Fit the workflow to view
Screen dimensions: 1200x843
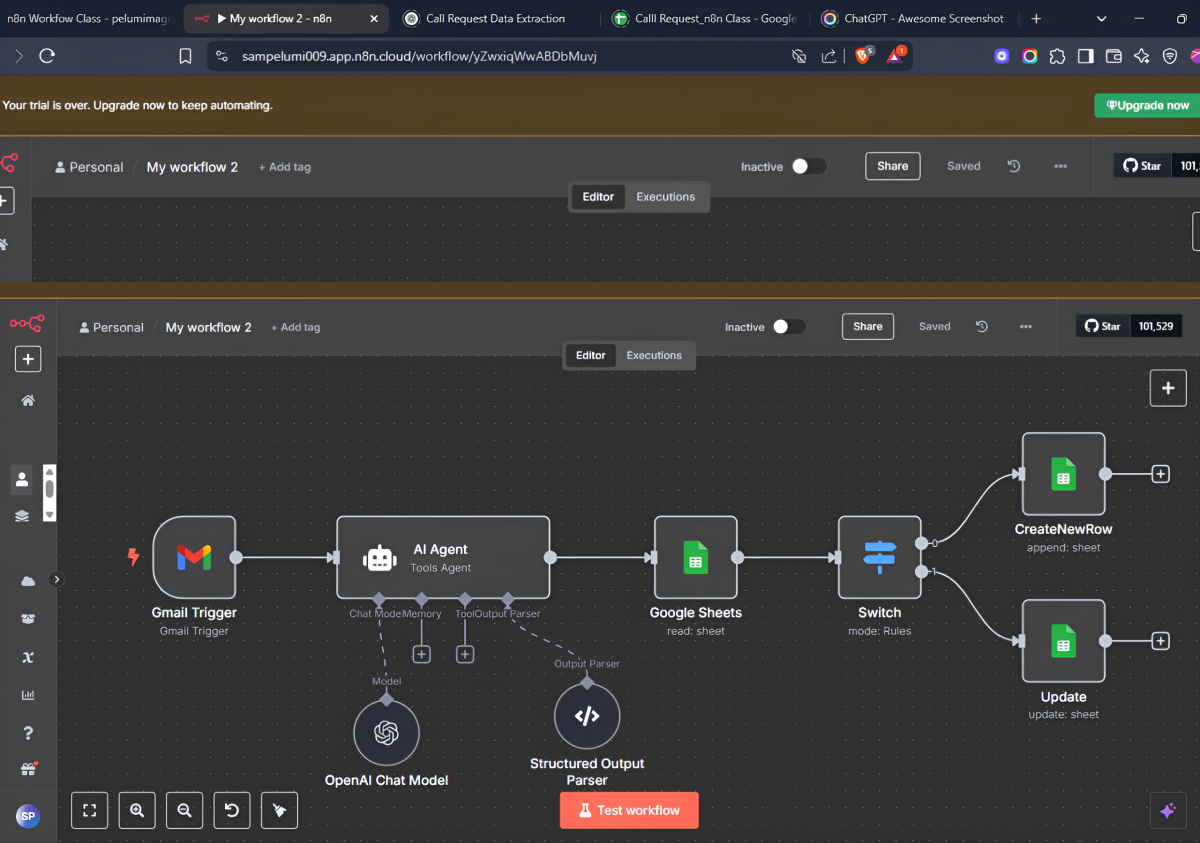click(x=89, y=810)
